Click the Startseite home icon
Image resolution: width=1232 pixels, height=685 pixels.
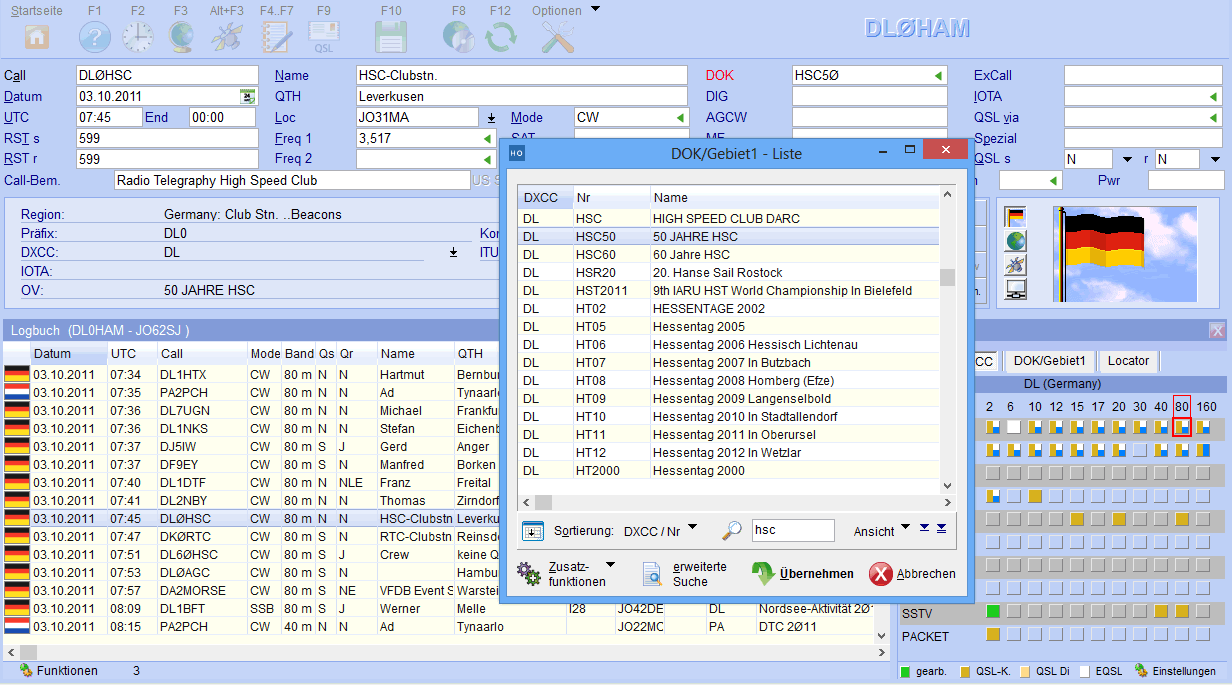pos(37,37)
